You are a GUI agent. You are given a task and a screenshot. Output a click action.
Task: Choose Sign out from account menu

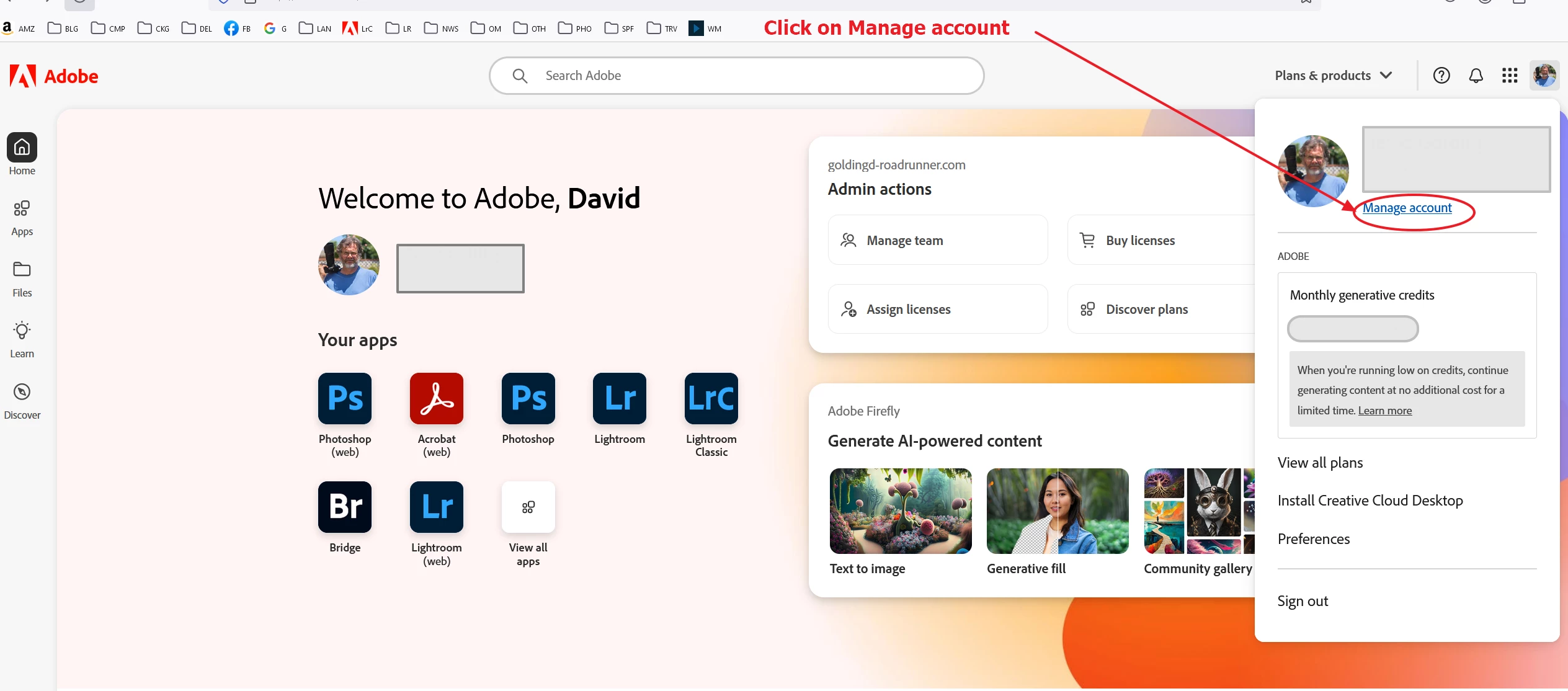(1303, 601)
